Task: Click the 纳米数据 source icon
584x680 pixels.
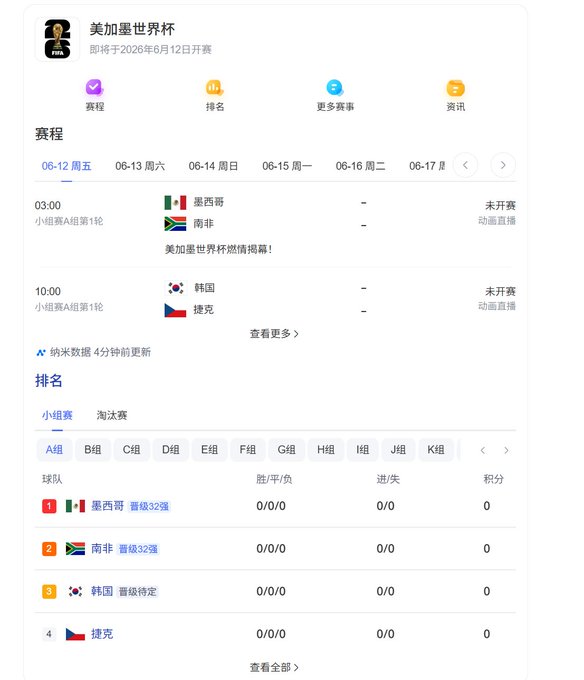Action: click(x=41, y=353)
